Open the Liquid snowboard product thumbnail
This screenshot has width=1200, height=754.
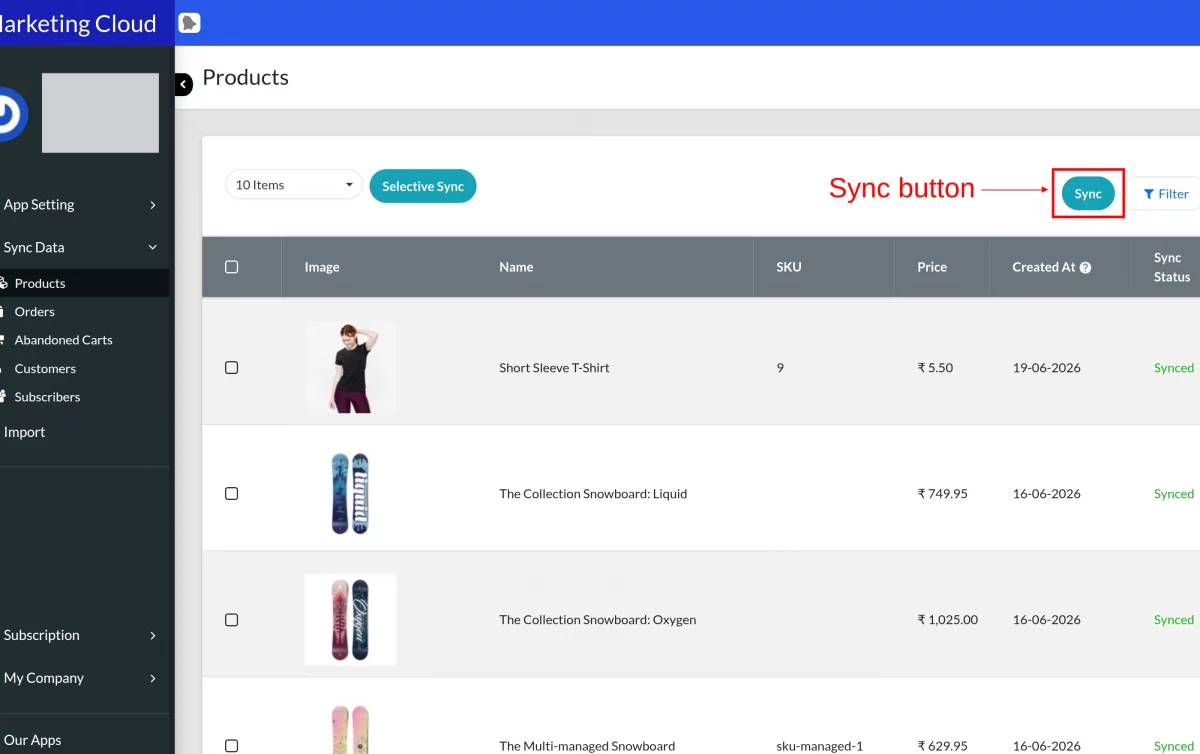(x=350, y=494)
